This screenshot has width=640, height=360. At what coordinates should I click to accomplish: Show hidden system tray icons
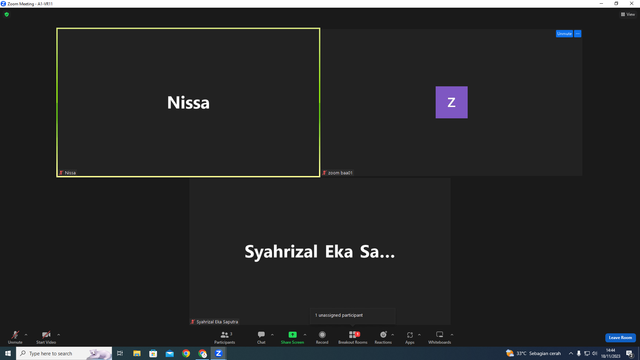[x=571, y=353]
